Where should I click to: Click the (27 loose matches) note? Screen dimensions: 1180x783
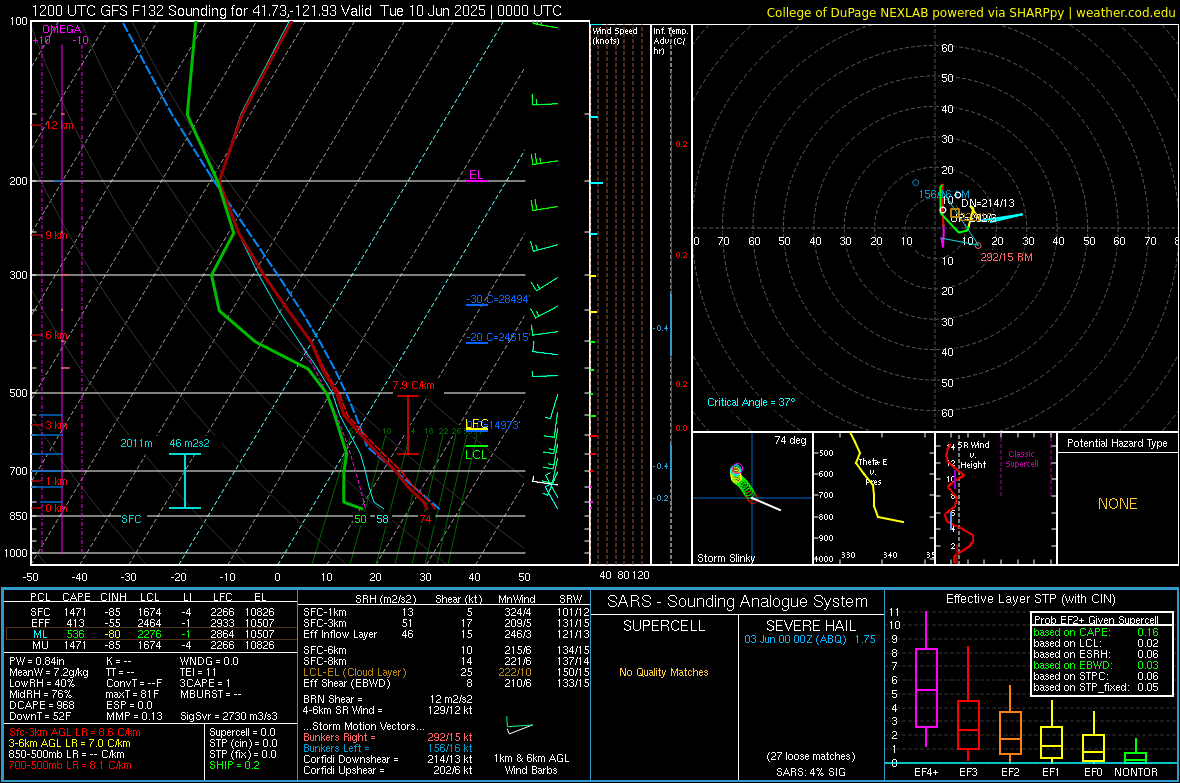pos(810,757)
